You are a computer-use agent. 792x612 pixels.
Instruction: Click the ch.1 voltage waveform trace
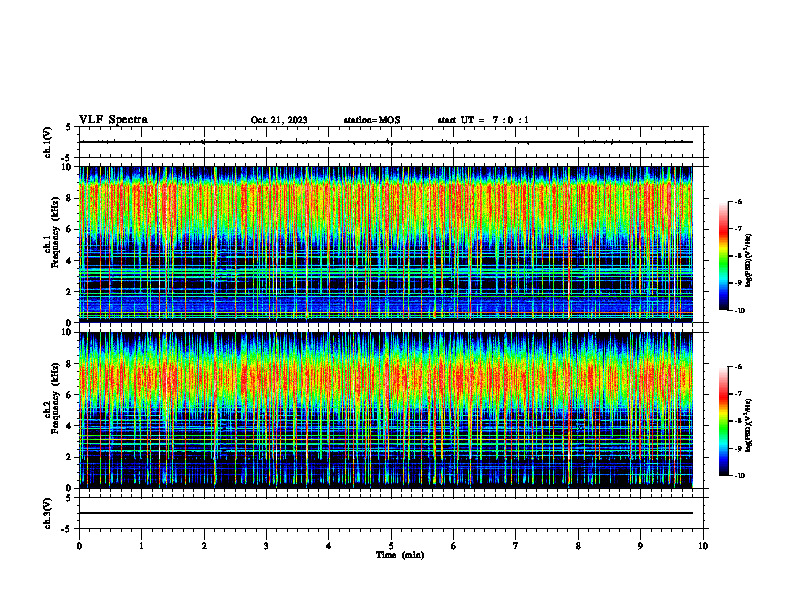click(x=386, y=142)
